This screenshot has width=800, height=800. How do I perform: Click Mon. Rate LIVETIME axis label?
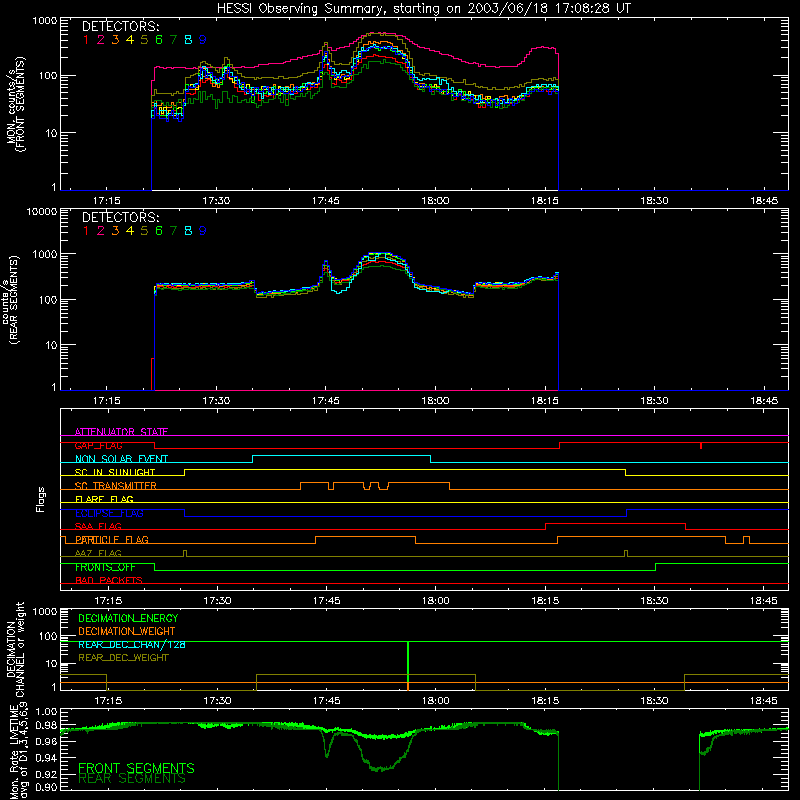click(14, 751)
